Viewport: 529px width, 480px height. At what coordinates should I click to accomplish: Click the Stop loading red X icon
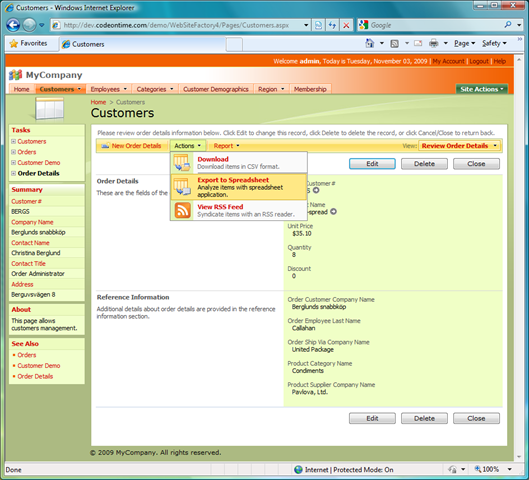click(x=346, y=25)
